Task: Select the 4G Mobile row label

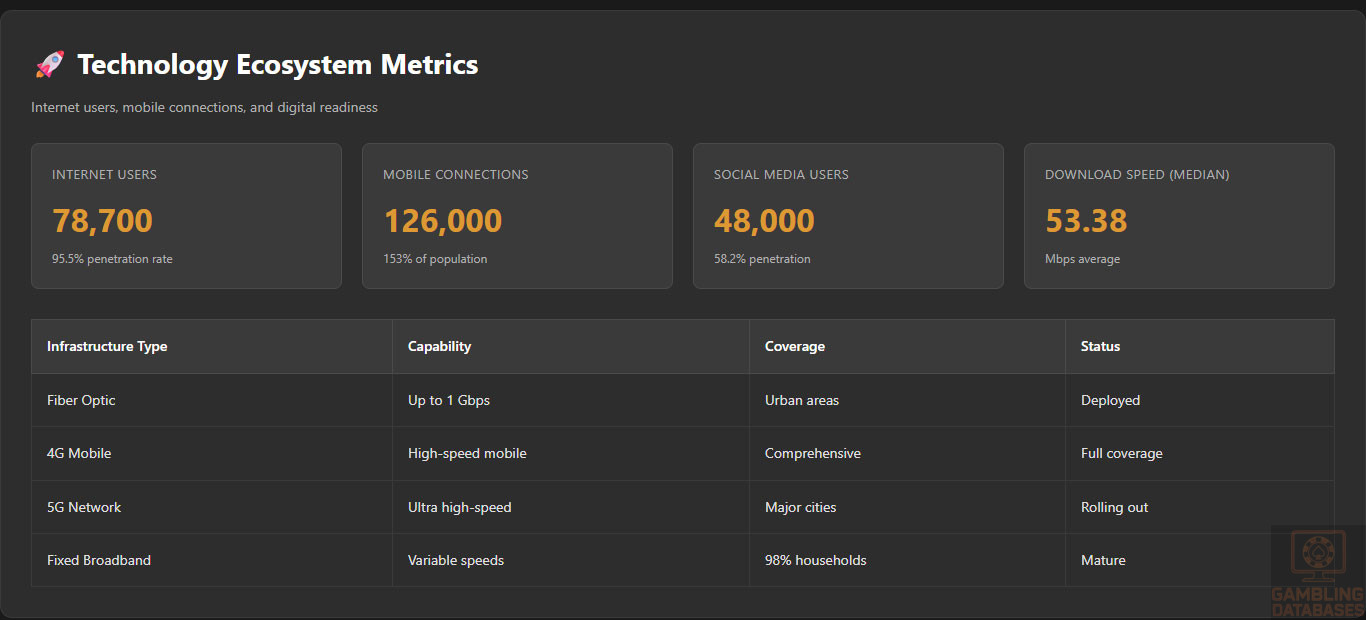Action: click(79, 454)
